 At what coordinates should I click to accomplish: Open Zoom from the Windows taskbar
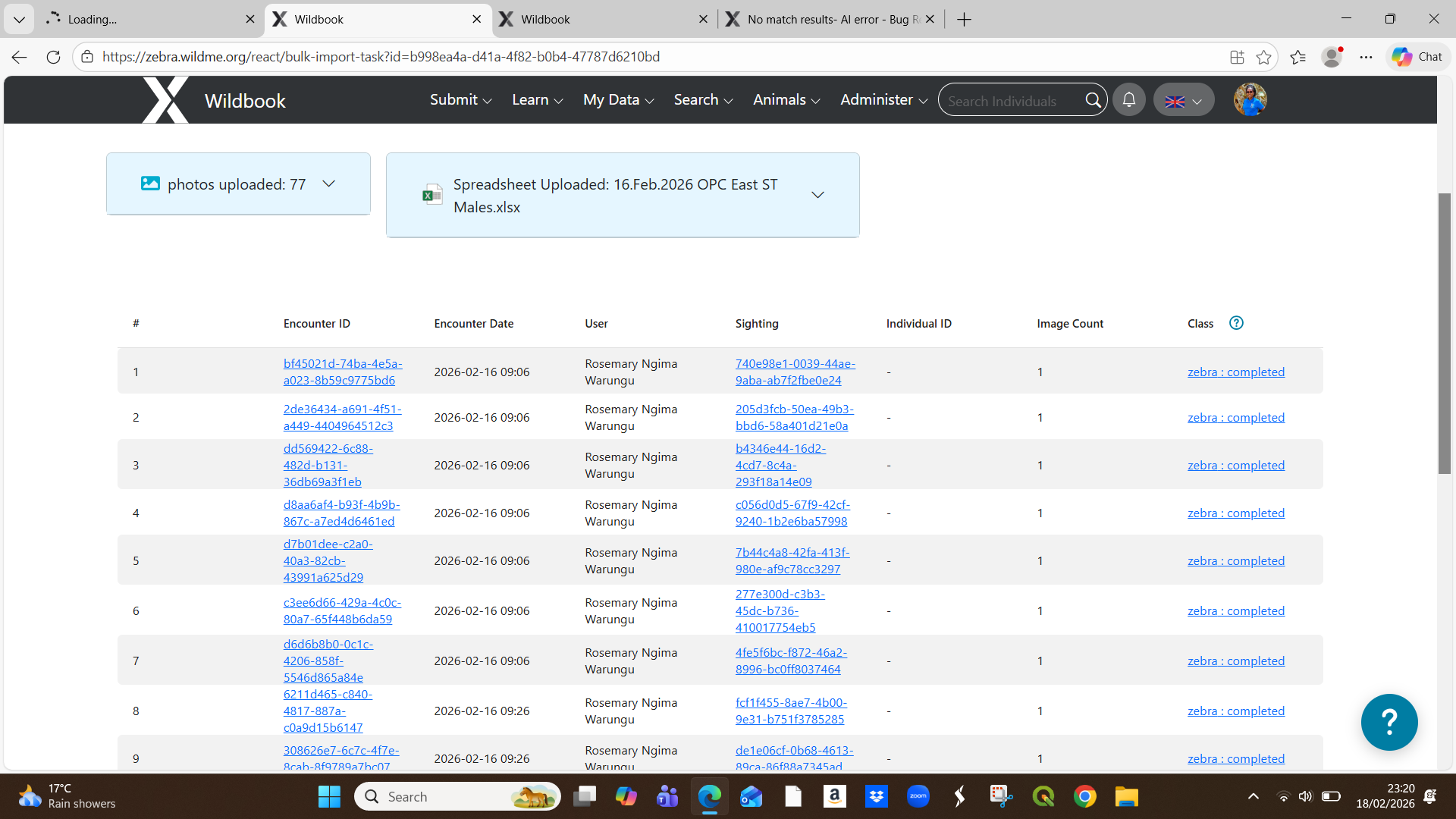(x=918, y=796)
